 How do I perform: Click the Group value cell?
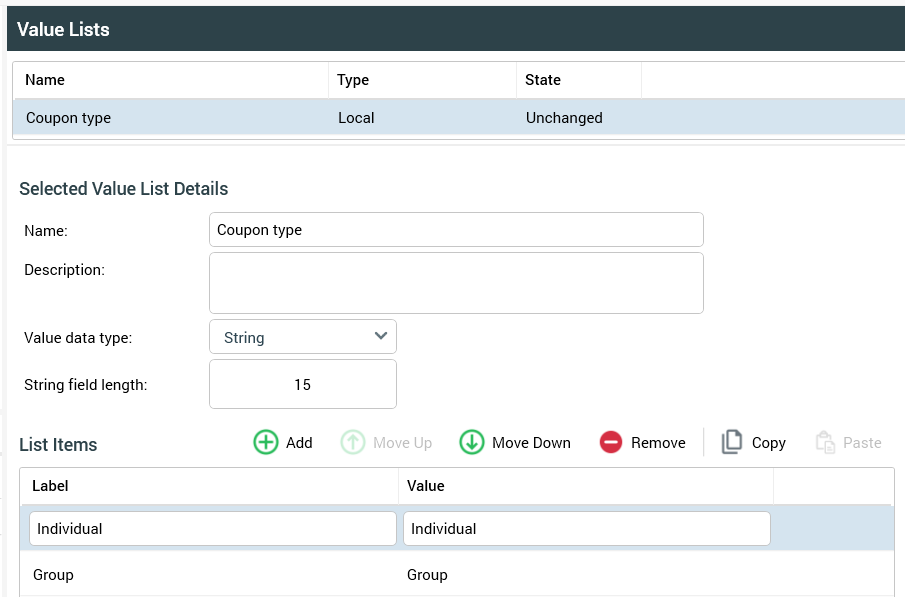pyautogui.click(x=428, y=575)
